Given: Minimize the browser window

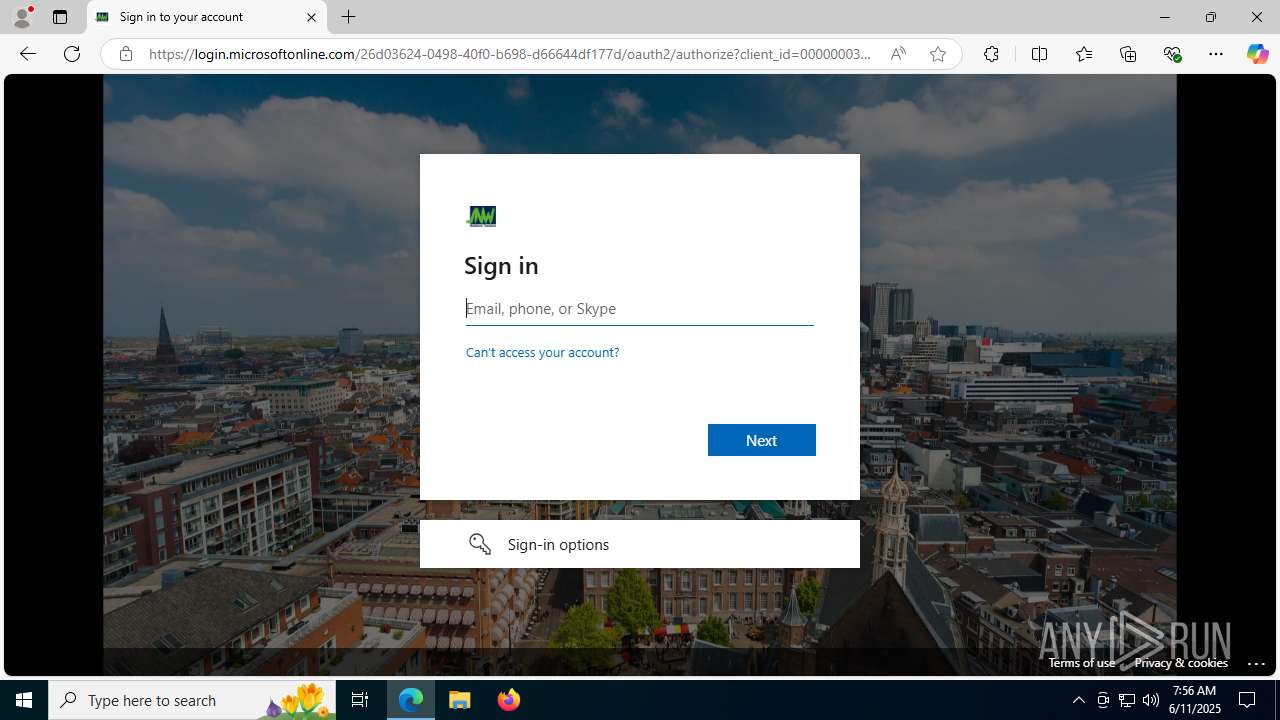Looking at the screenshot, I should 1165,17.
